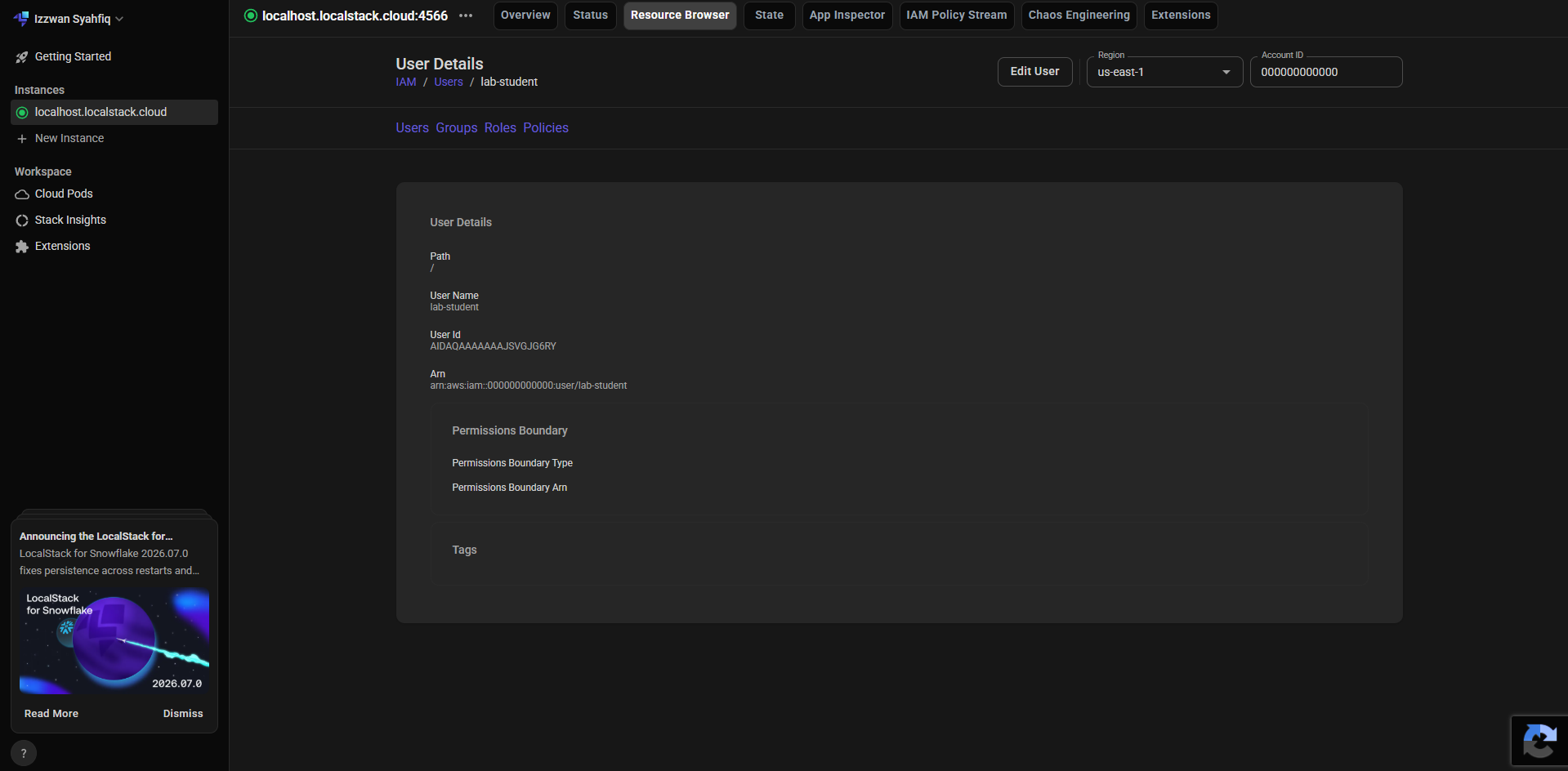Click New Instance in the sidebar
The width and height of the screenshot is (1568, 771).
point(114,139)
